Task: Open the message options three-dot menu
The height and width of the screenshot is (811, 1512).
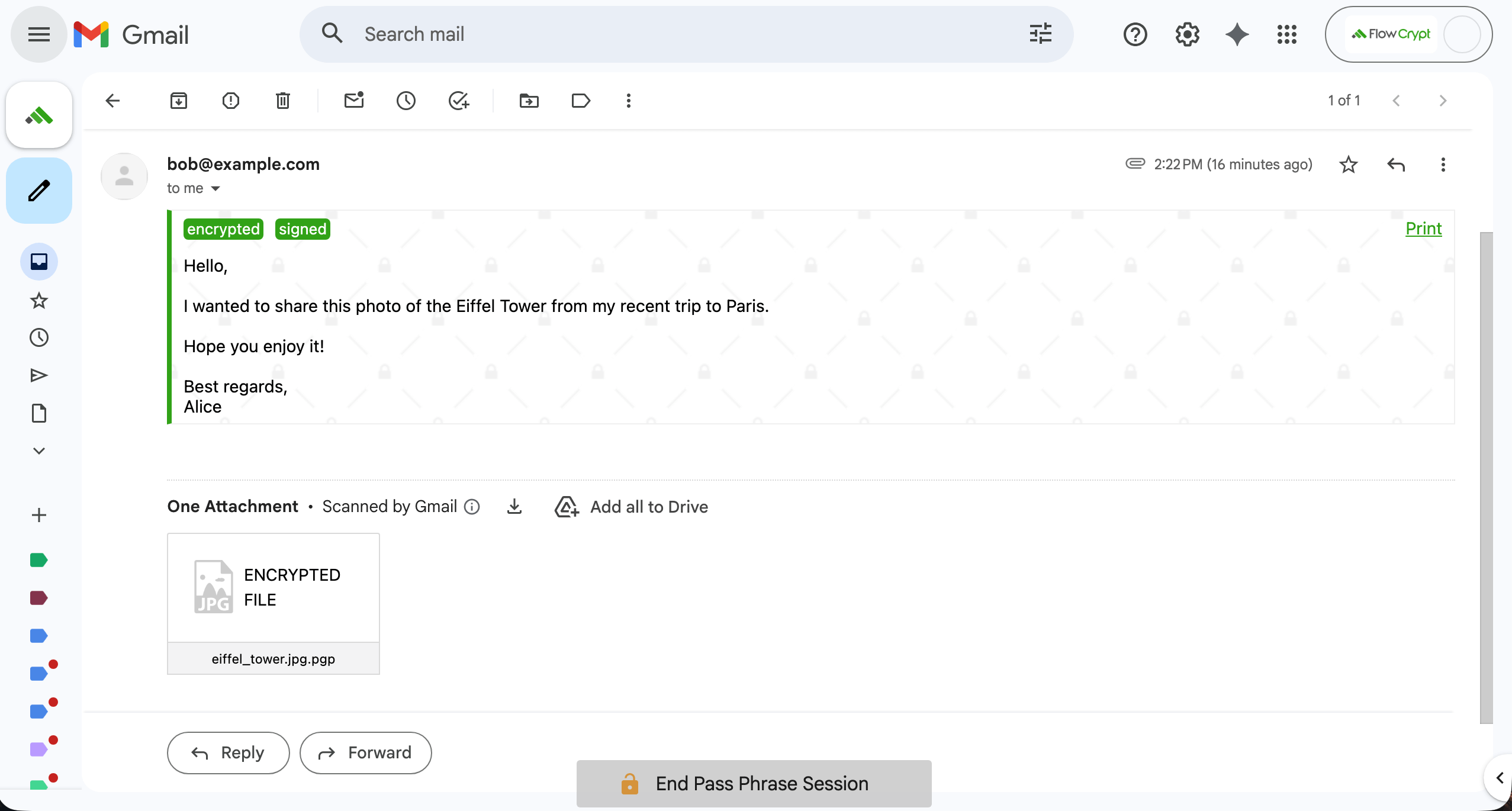Action: (1443, 165)
